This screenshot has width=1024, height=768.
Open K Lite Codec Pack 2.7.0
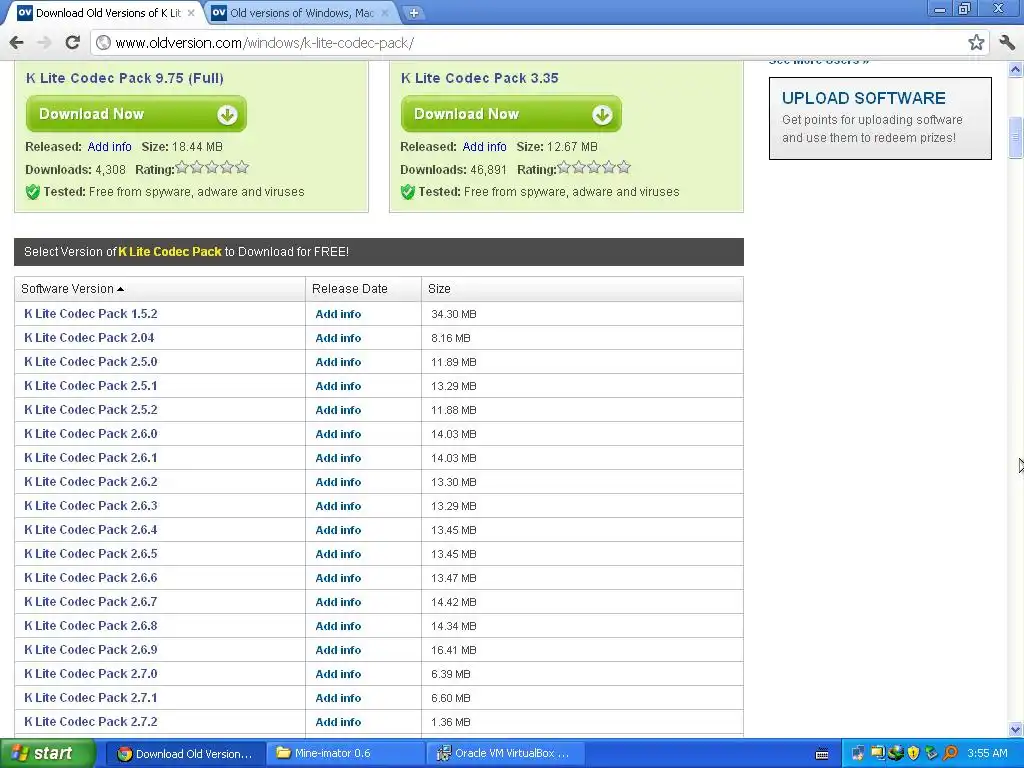[x=91, y=674]
